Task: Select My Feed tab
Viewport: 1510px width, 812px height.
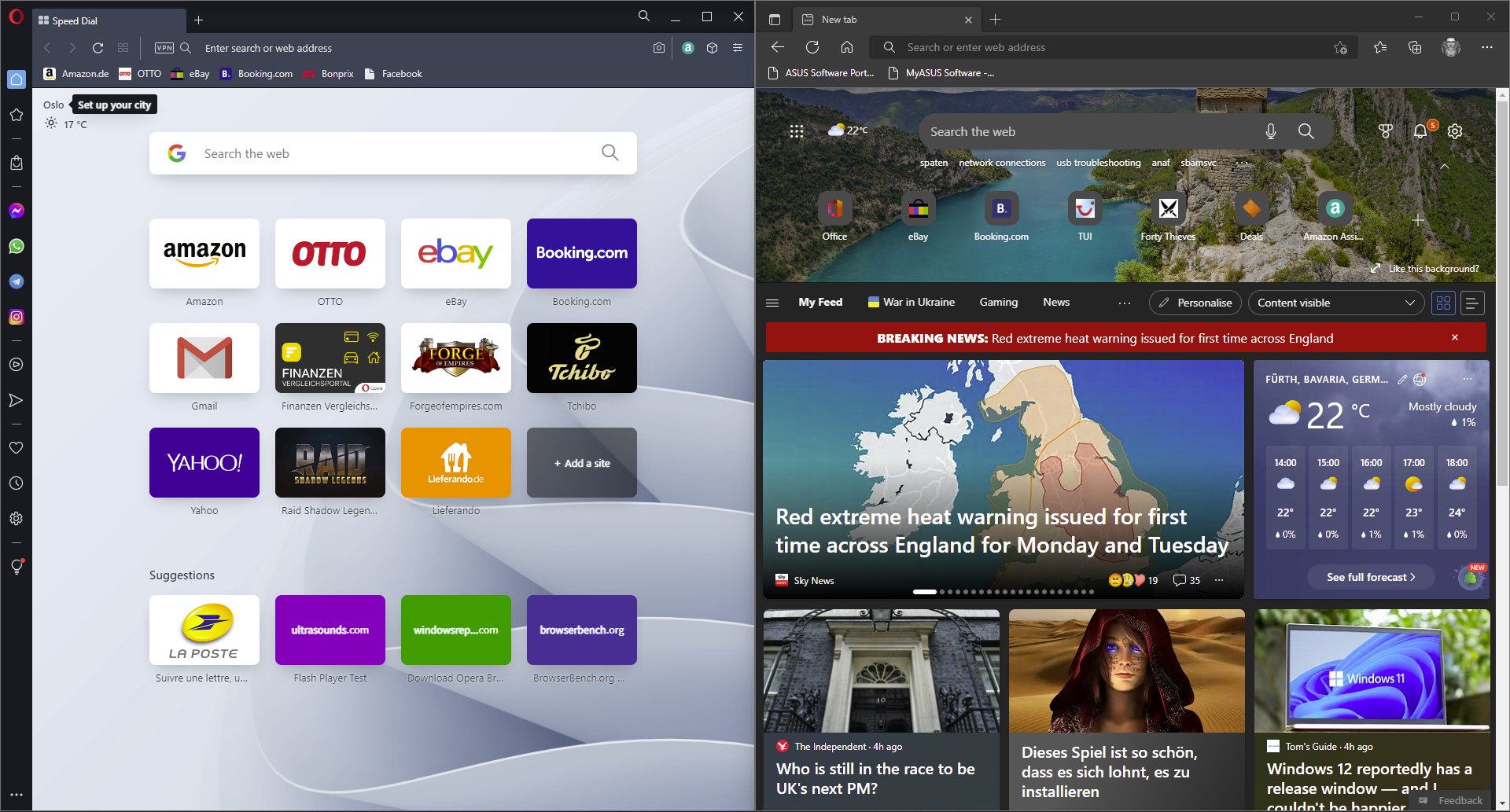Action: 820,302
